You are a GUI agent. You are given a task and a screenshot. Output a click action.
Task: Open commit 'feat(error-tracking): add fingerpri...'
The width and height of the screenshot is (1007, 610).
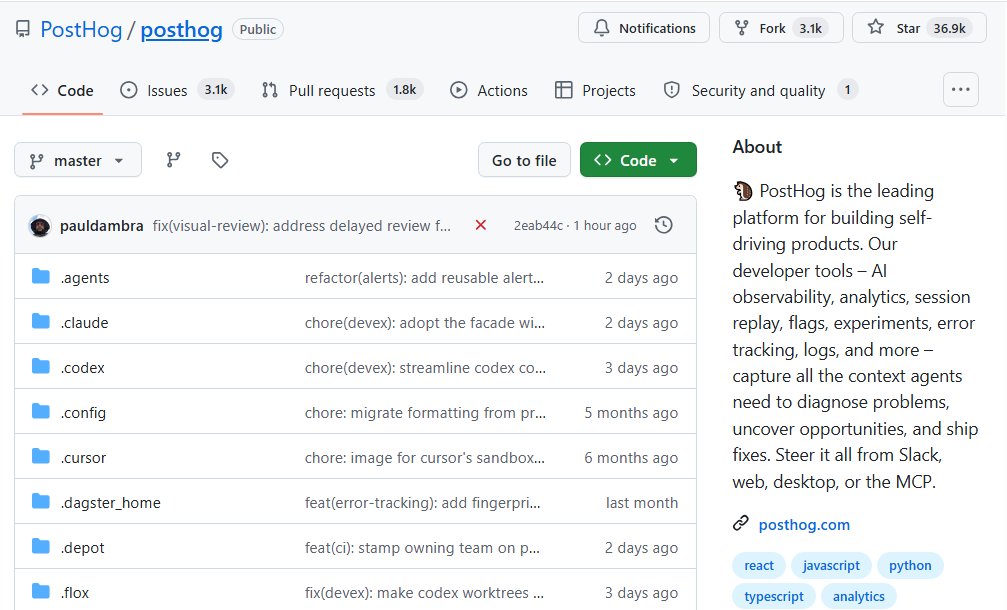pos(423,503)
